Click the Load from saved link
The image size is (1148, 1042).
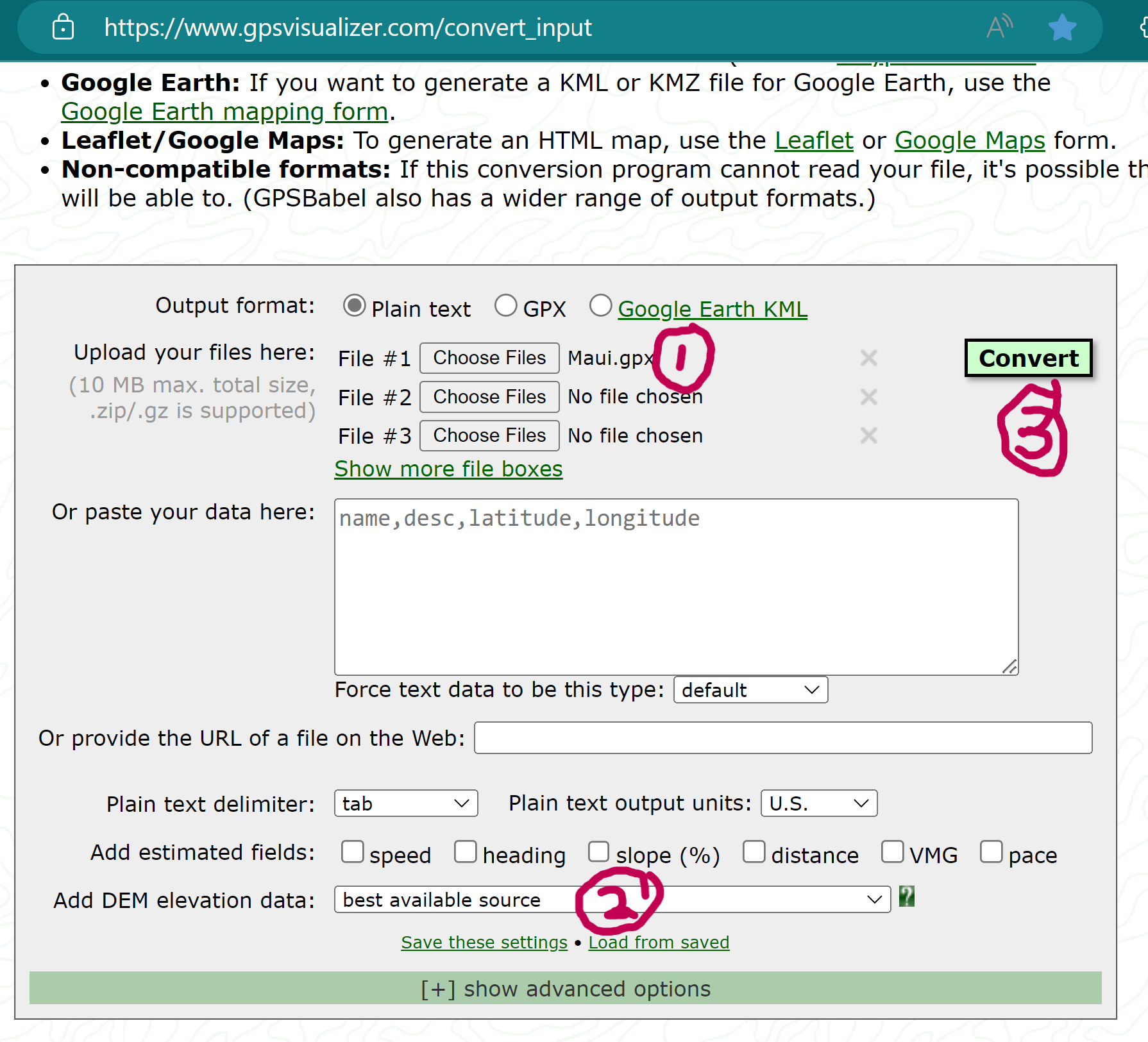[x=659, y=942]
